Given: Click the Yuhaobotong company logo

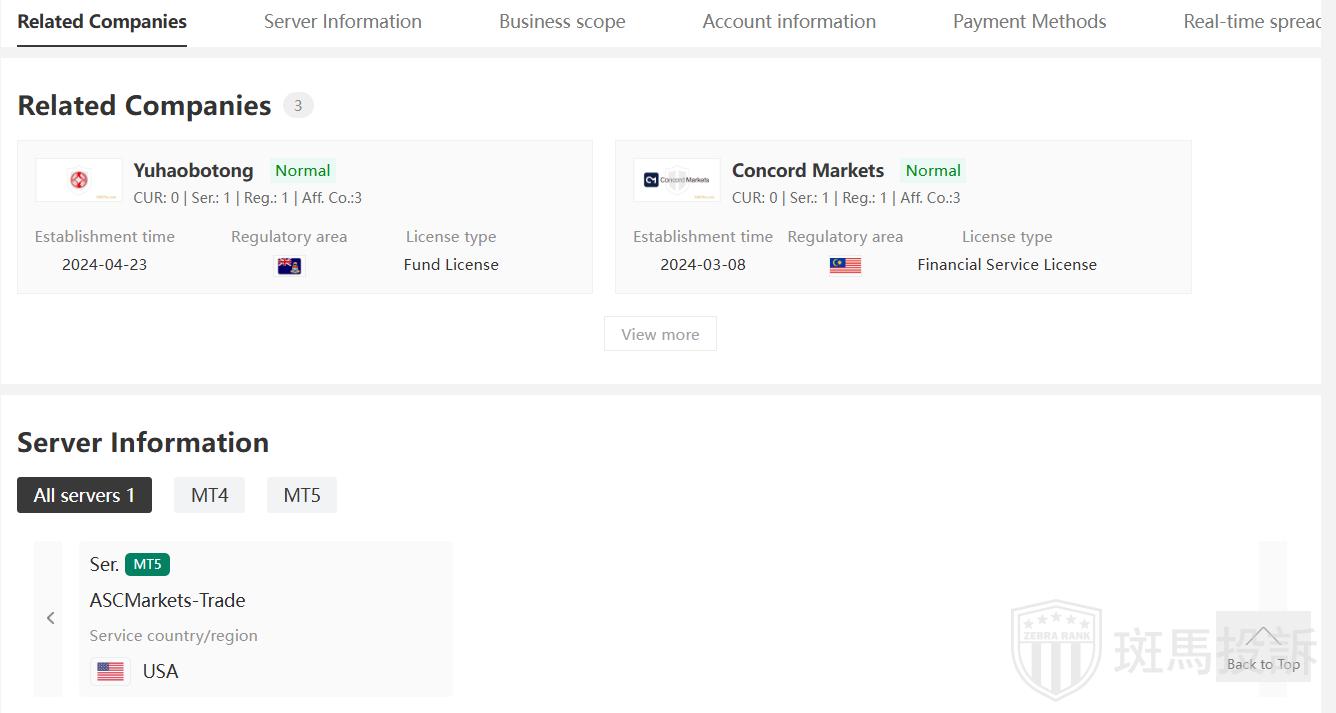Looking at the screenshot, I should coord(79,180).
